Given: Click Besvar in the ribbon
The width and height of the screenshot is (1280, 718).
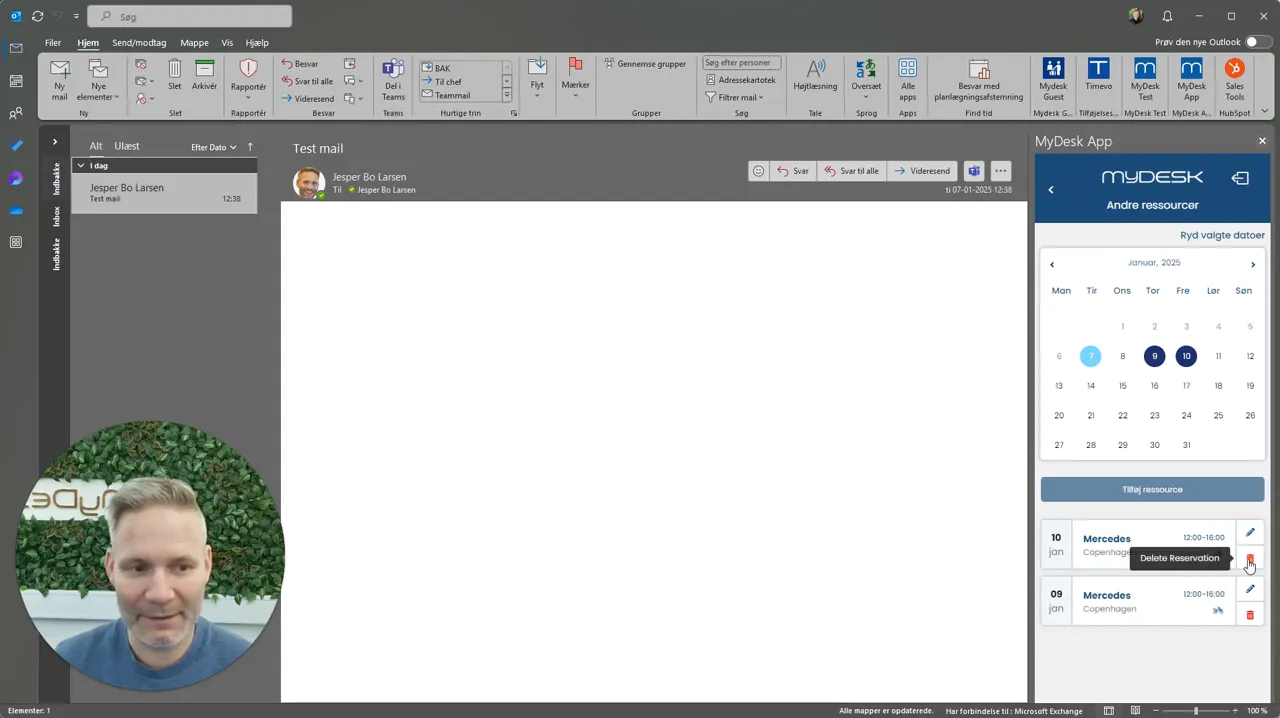Looking at the screenshot, I should pyautogui.click(x=300, y=64).
